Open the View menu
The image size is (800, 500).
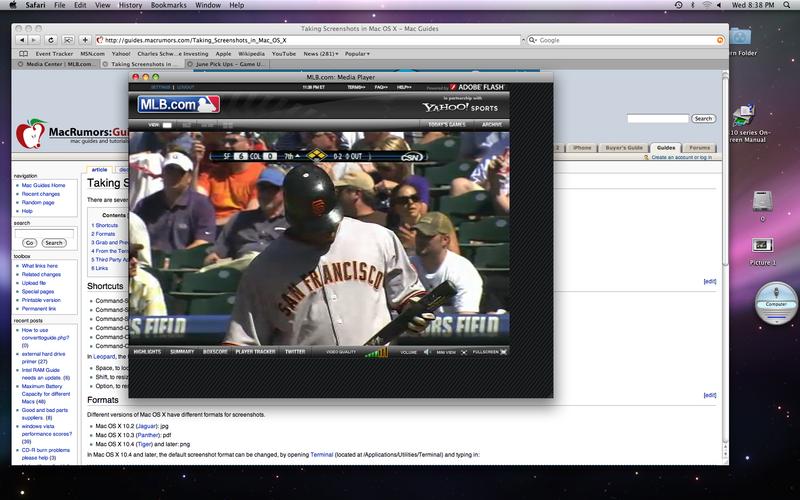pyautogui.click(x=103, y=5)
